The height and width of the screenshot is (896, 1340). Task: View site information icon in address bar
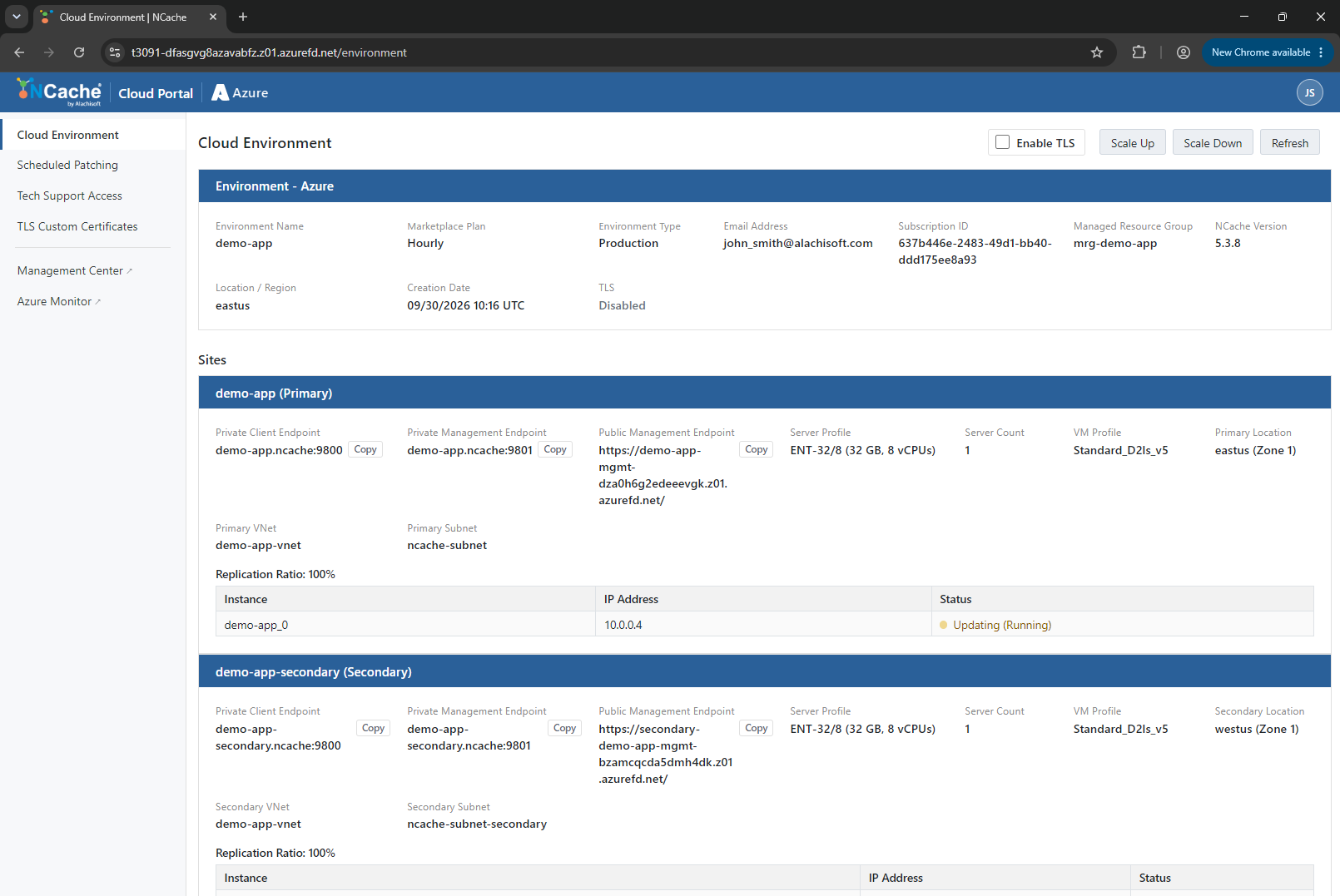(x=115, y=52)
